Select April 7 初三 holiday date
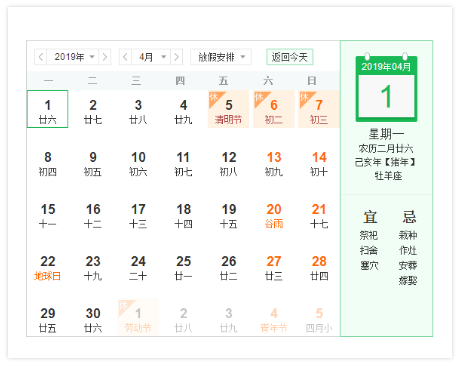 point(319,109)
